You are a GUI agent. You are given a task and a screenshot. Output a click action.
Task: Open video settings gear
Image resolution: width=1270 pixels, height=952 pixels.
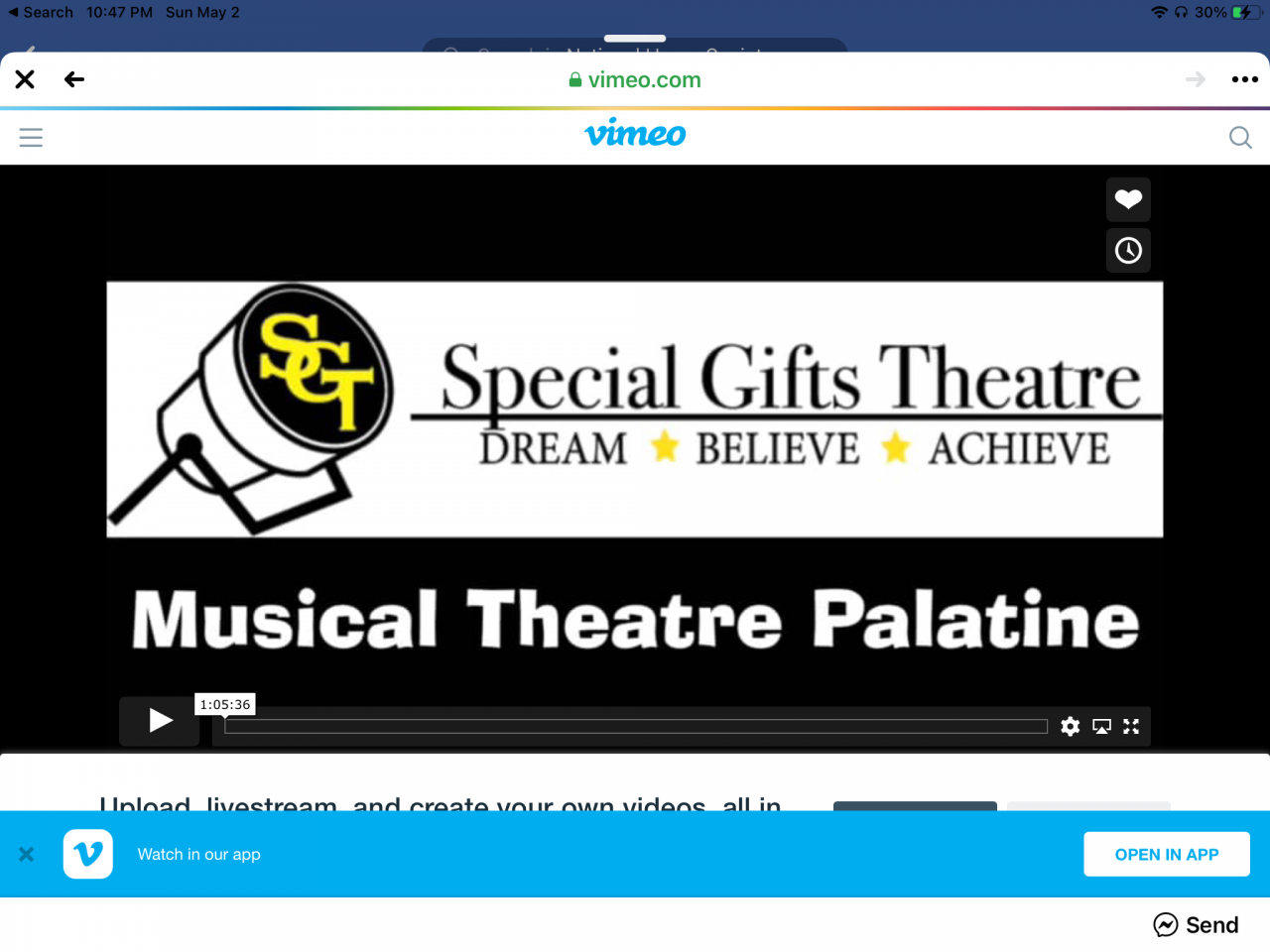pyautogui.click(x=1070, y=727)
